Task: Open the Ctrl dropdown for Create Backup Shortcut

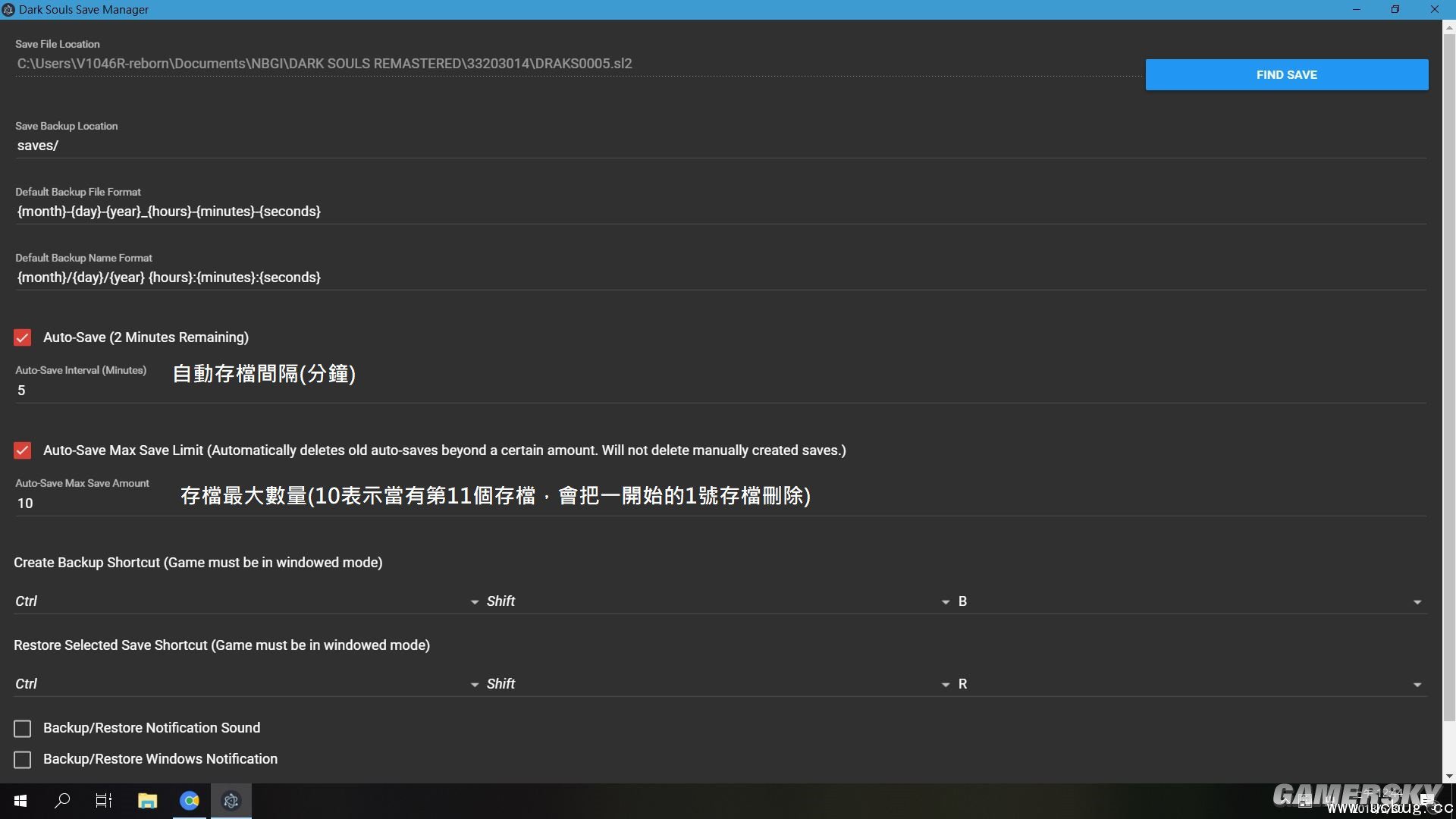Action: (x=247, y=601)
